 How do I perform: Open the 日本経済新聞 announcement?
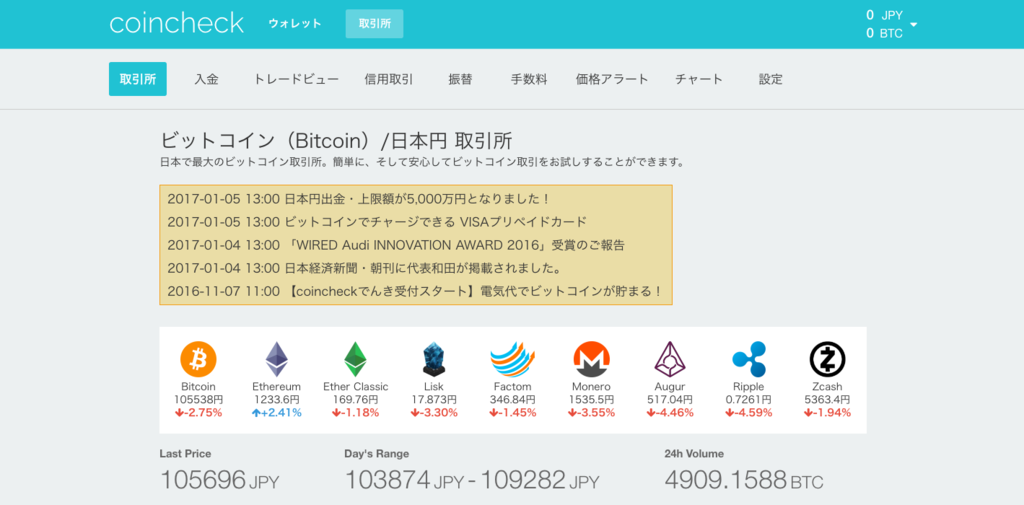tap(363, 268)
